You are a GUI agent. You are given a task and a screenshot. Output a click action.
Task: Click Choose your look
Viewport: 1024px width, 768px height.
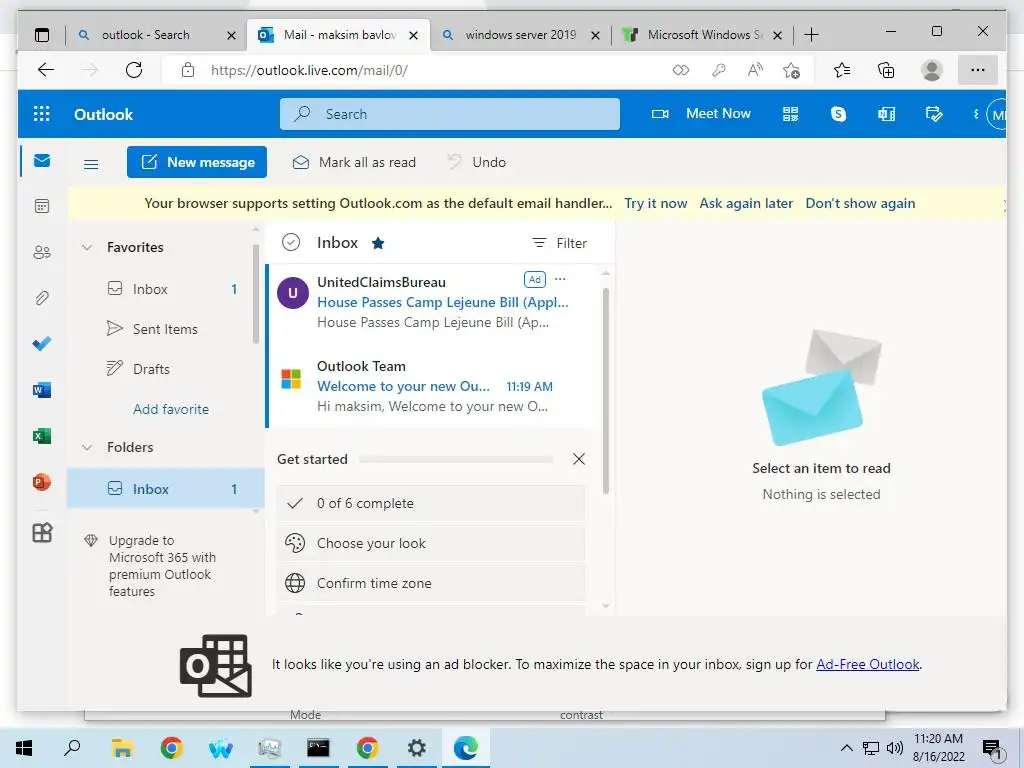430,543
